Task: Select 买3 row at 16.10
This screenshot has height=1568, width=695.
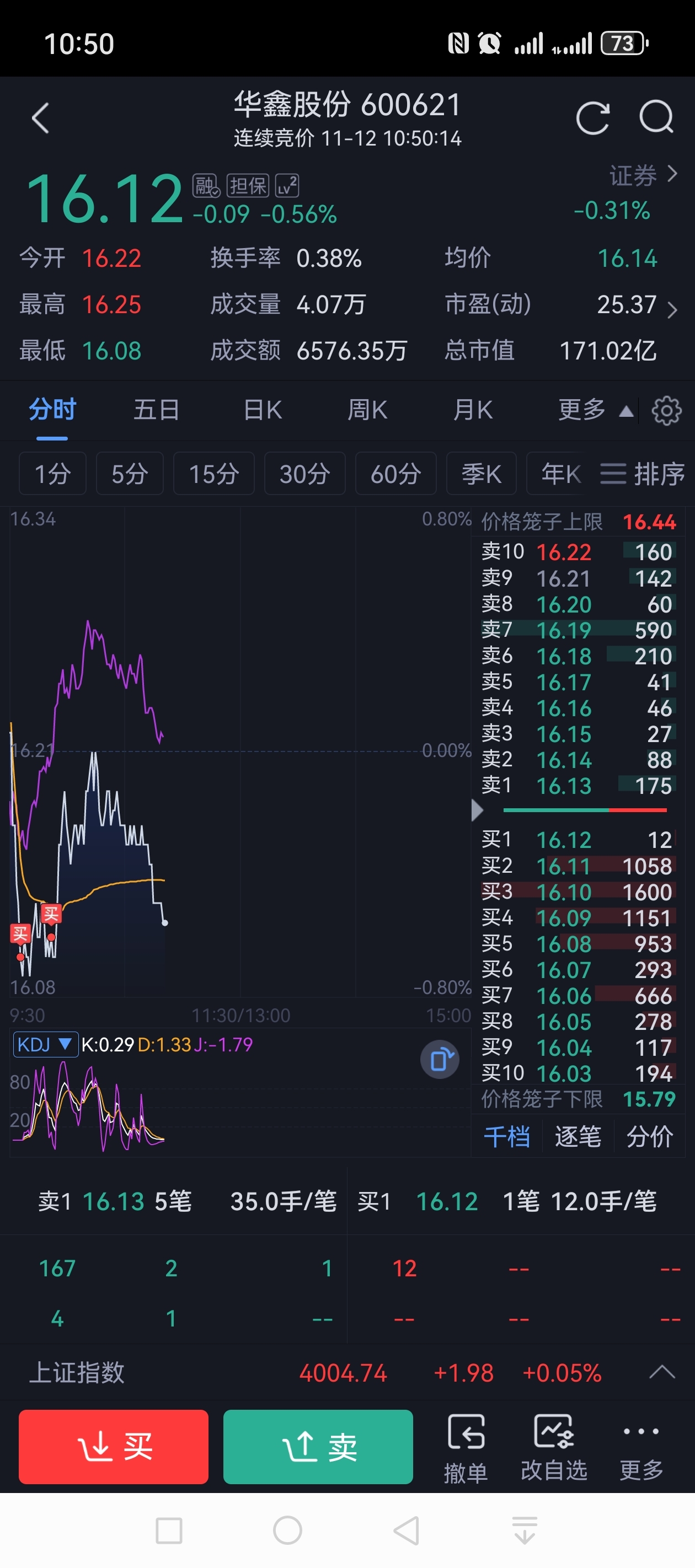Action: 578,892
